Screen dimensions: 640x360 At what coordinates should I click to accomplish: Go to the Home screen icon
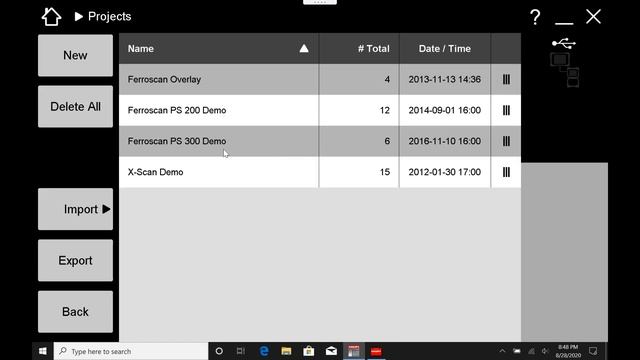point(51,17)
